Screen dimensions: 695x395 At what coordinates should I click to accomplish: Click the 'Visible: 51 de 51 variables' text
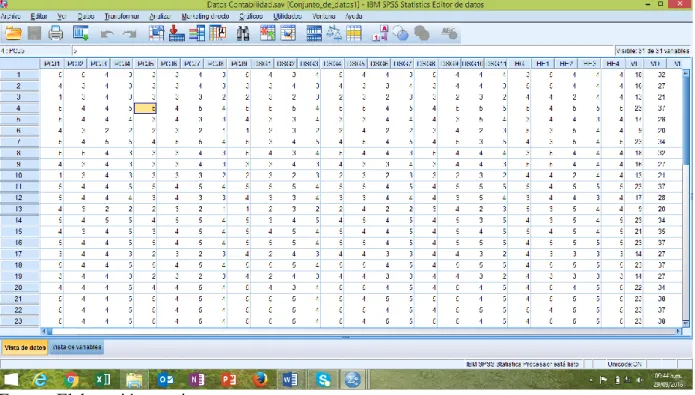[x=652, y=51]
